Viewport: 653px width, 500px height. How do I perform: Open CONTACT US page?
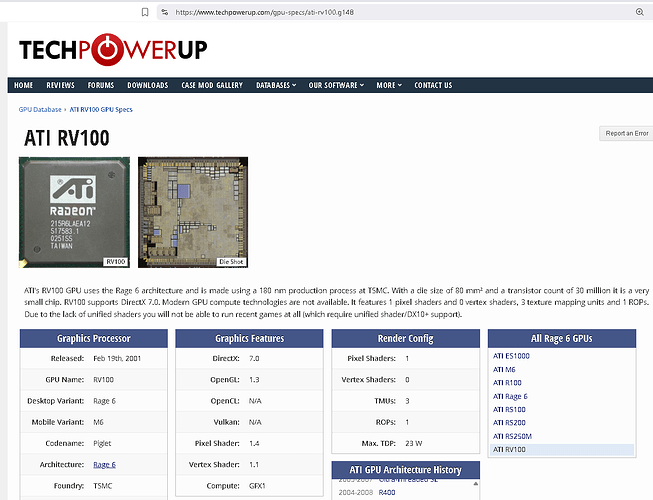433,85
